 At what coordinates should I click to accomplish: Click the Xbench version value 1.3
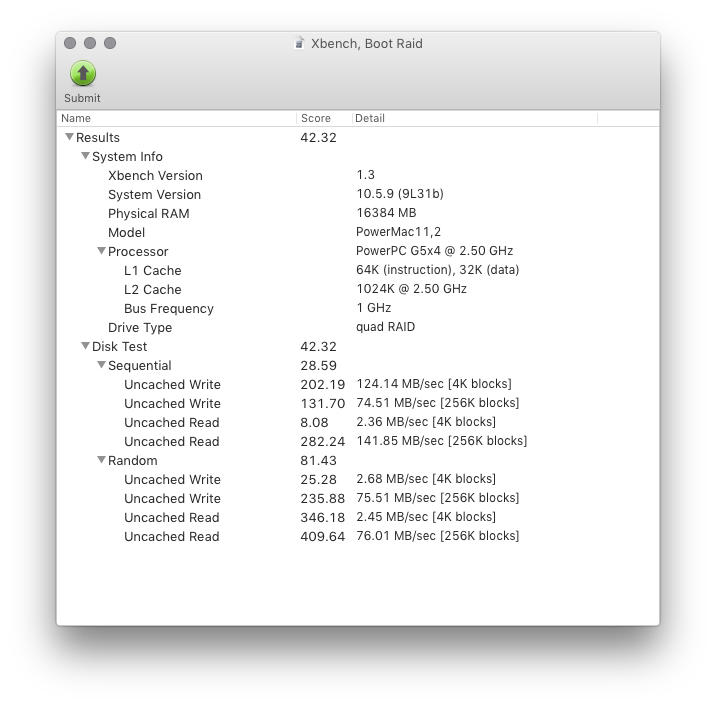(x=365, y=175)
